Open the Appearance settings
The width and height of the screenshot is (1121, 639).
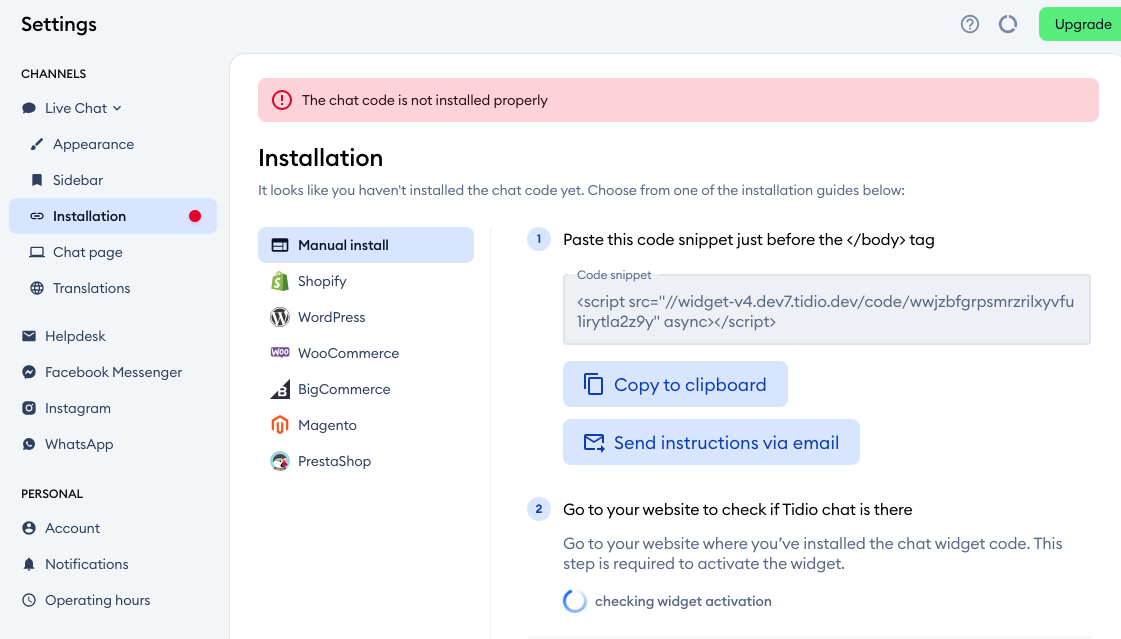(x=93, y=144)
